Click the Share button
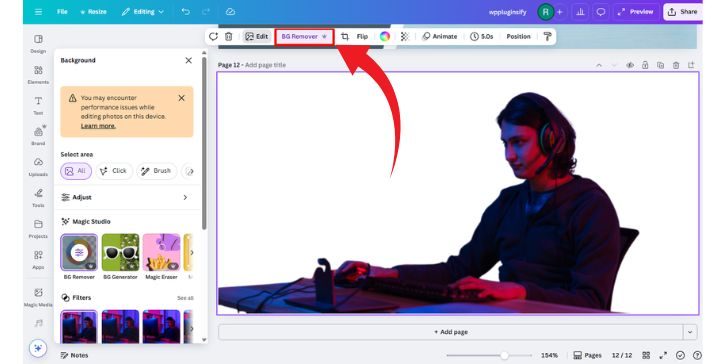 coord(682,12)
